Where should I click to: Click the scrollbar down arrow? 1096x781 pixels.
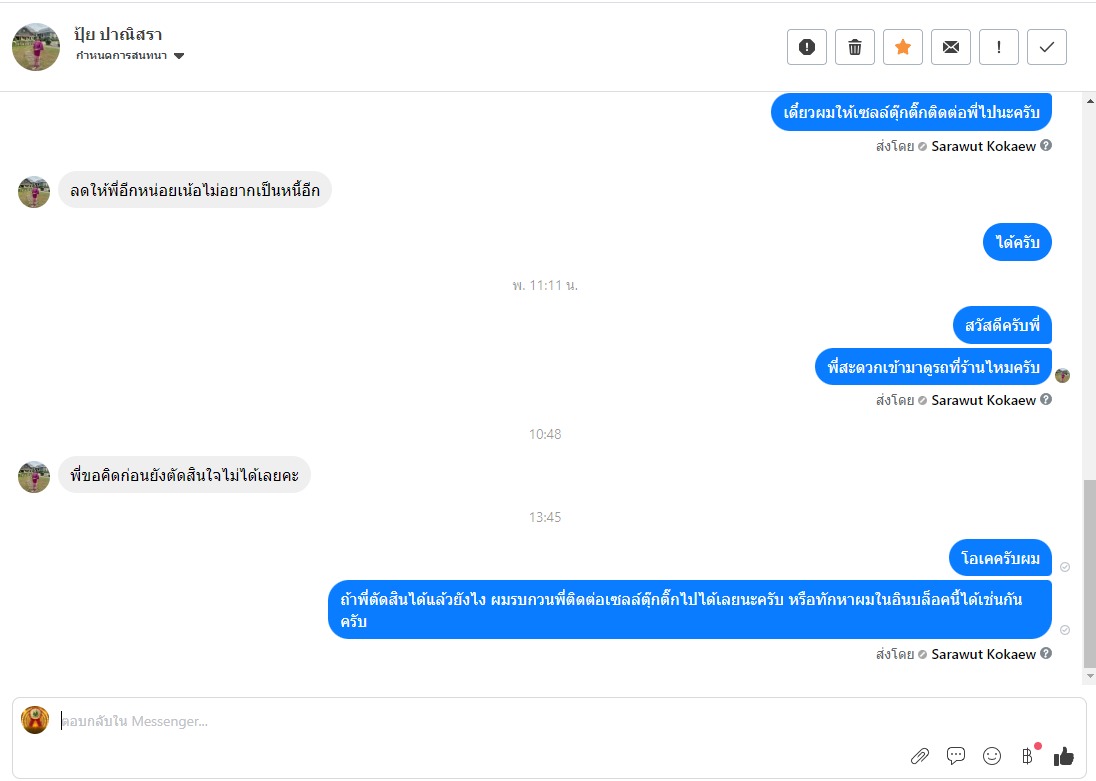tap(1090, 676)
